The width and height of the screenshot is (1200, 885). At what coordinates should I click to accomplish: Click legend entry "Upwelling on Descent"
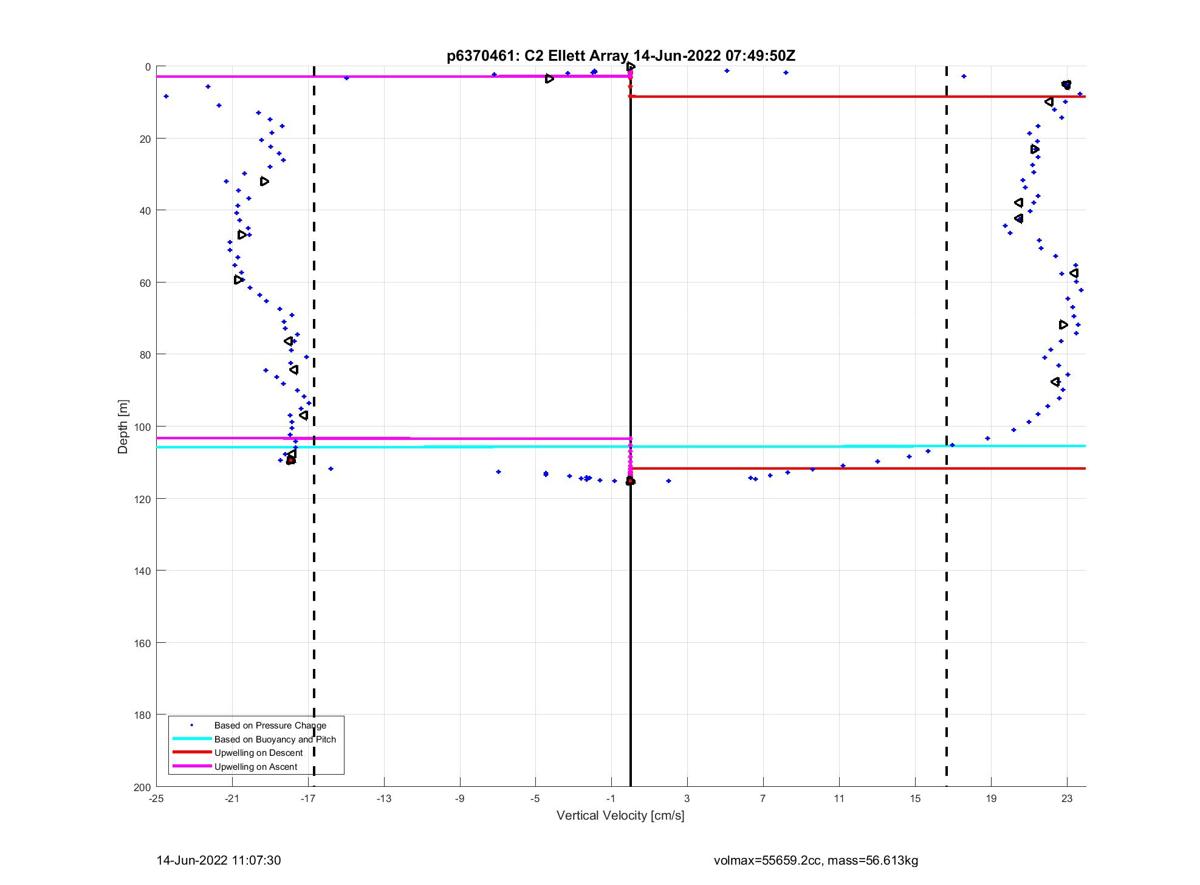(x=259, y=753)
